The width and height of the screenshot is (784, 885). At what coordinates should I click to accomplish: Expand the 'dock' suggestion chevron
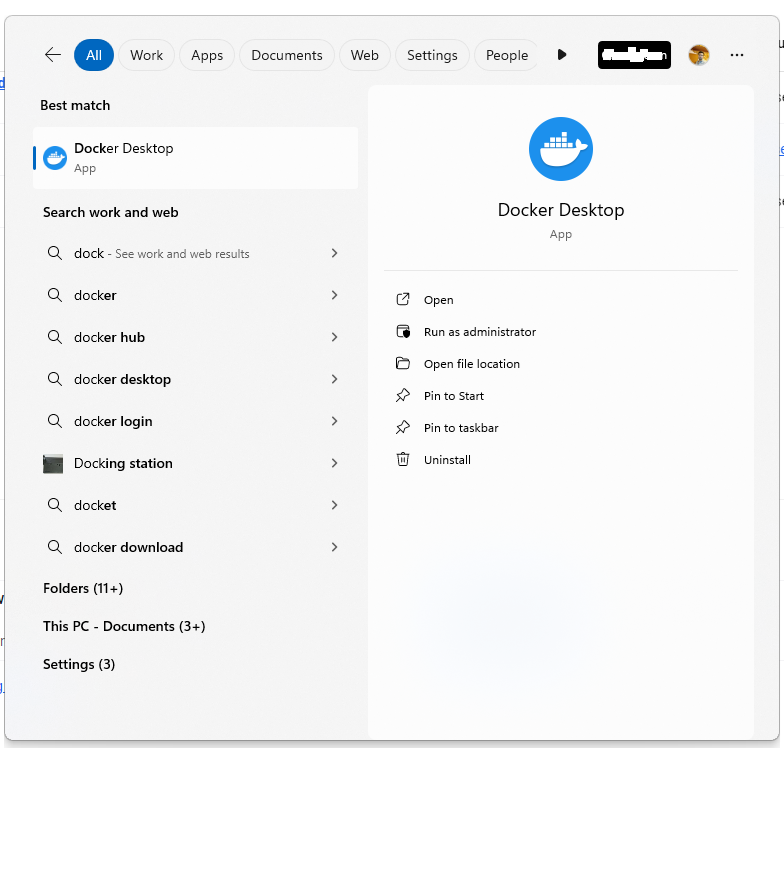click(334, 253)
